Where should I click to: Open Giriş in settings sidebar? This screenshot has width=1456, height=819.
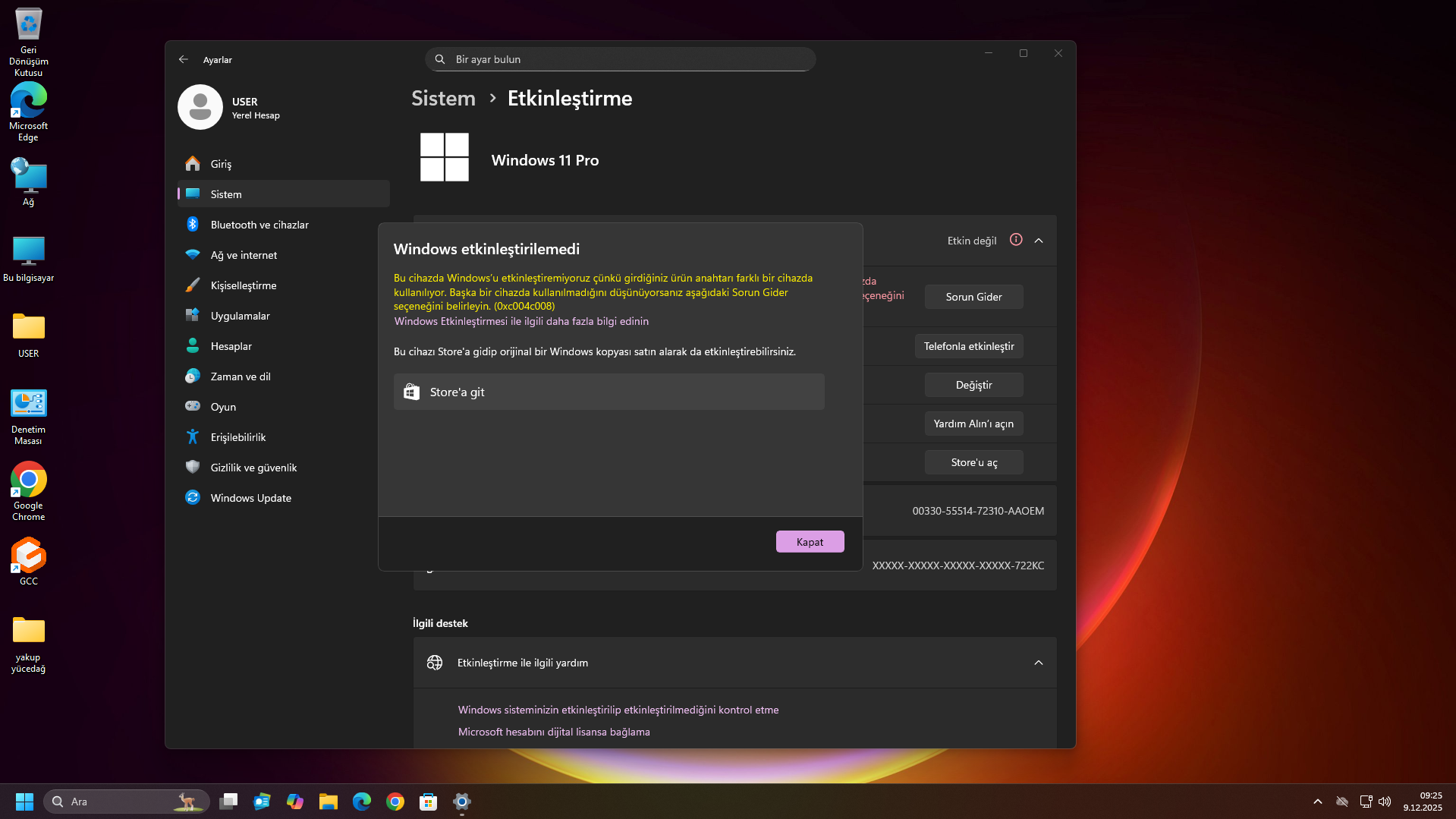pos(284,164)
